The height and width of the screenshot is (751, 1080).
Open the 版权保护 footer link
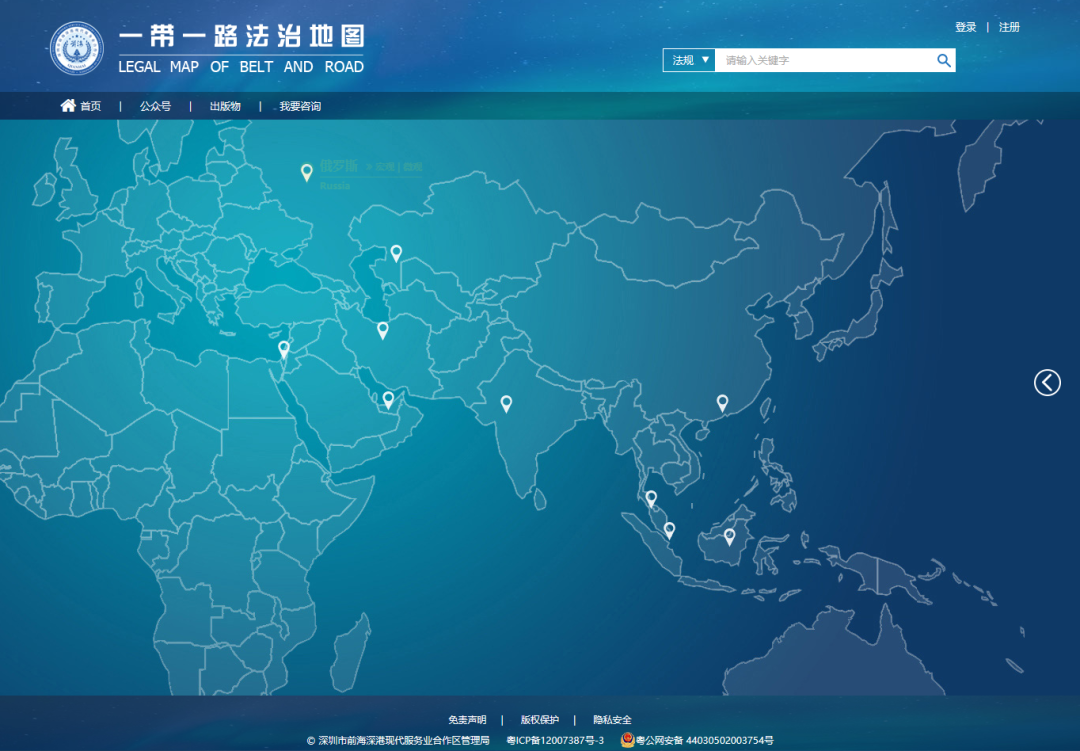539,720
